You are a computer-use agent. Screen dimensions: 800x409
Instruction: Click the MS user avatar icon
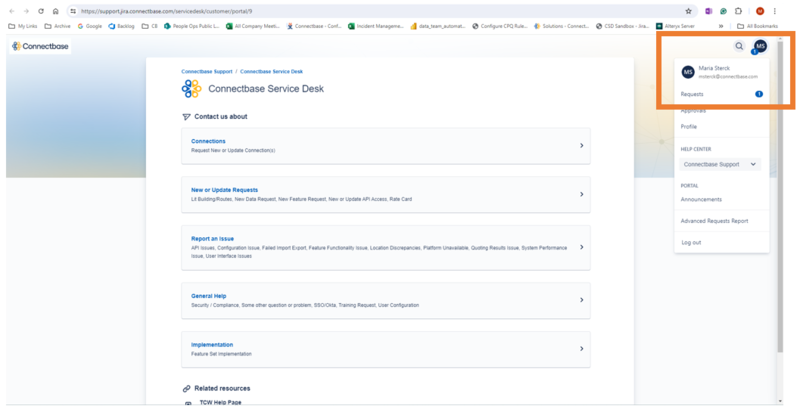[760, 46]
